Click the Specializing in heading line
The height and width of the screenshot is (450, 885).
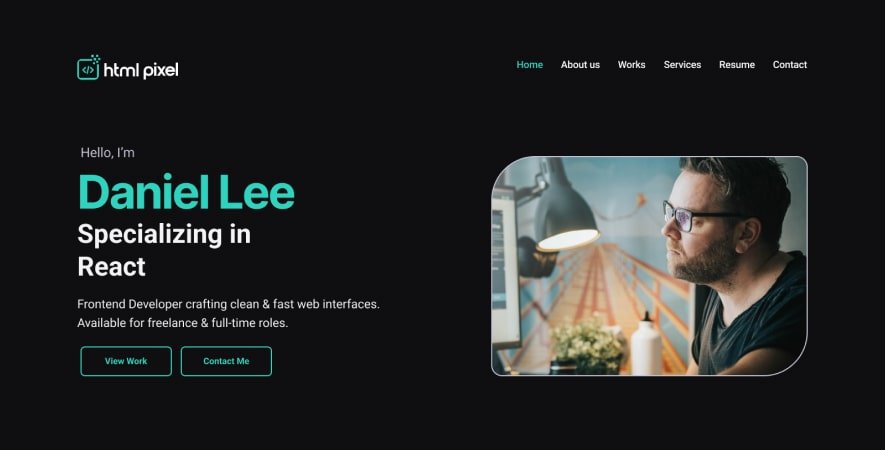pos(164,234)
